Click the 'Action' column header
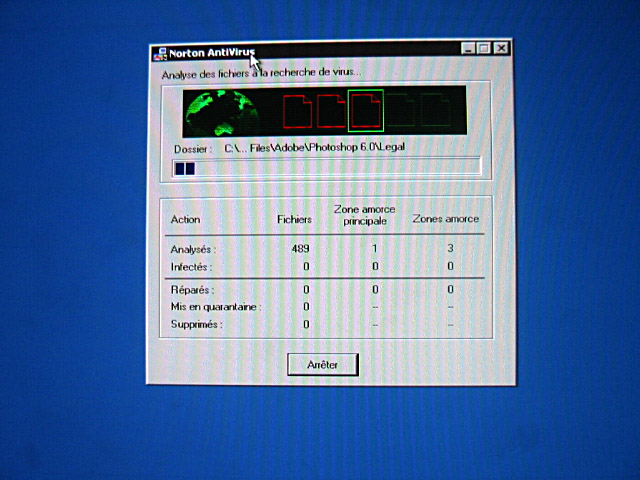Viewport: 640px width, 480px height. [185, 220]
